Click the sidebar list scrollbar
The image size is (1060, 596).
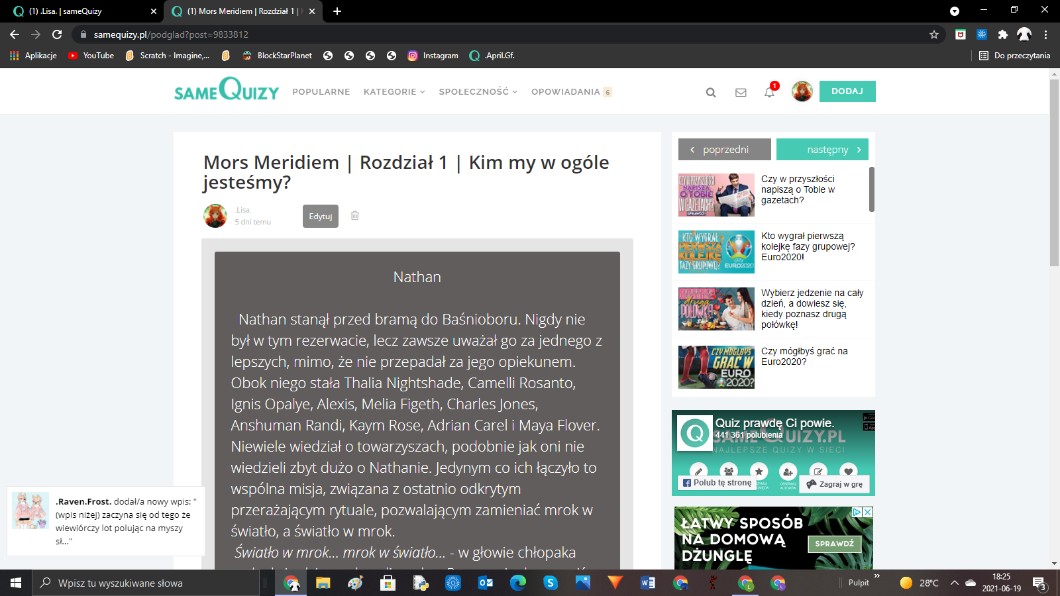tap(871, 190)
